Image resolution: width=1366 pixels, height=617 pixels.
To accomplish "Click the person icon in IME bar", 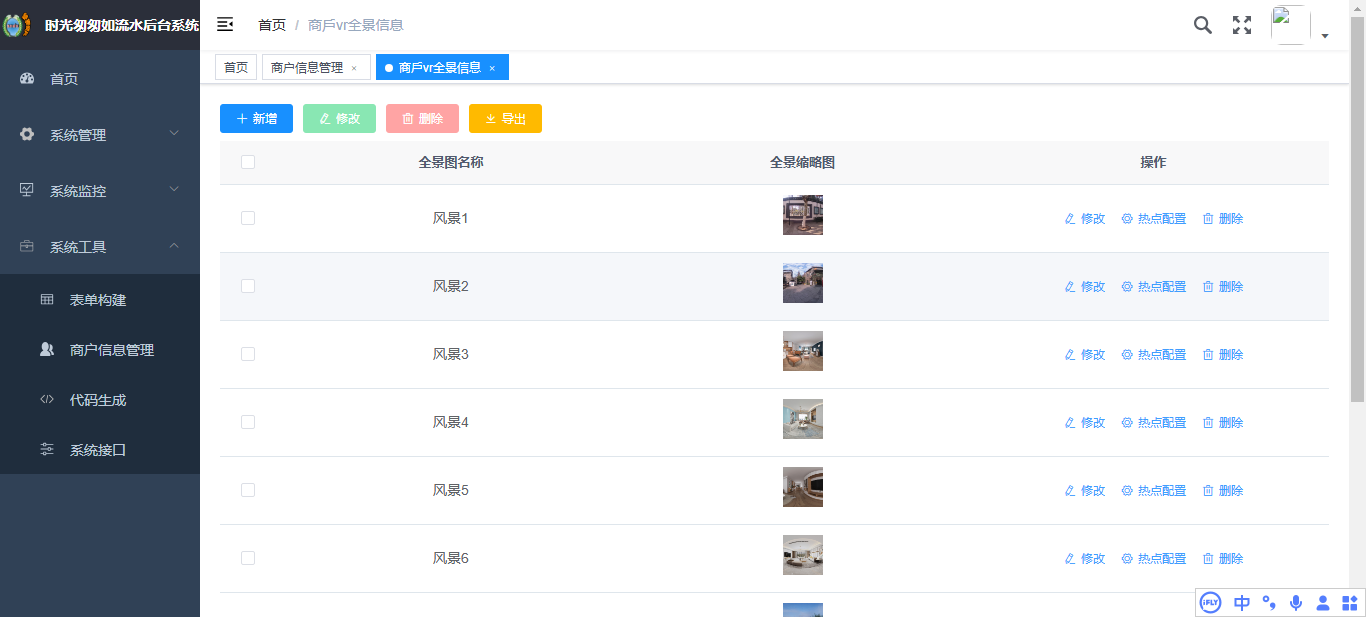I will 1323,602.
